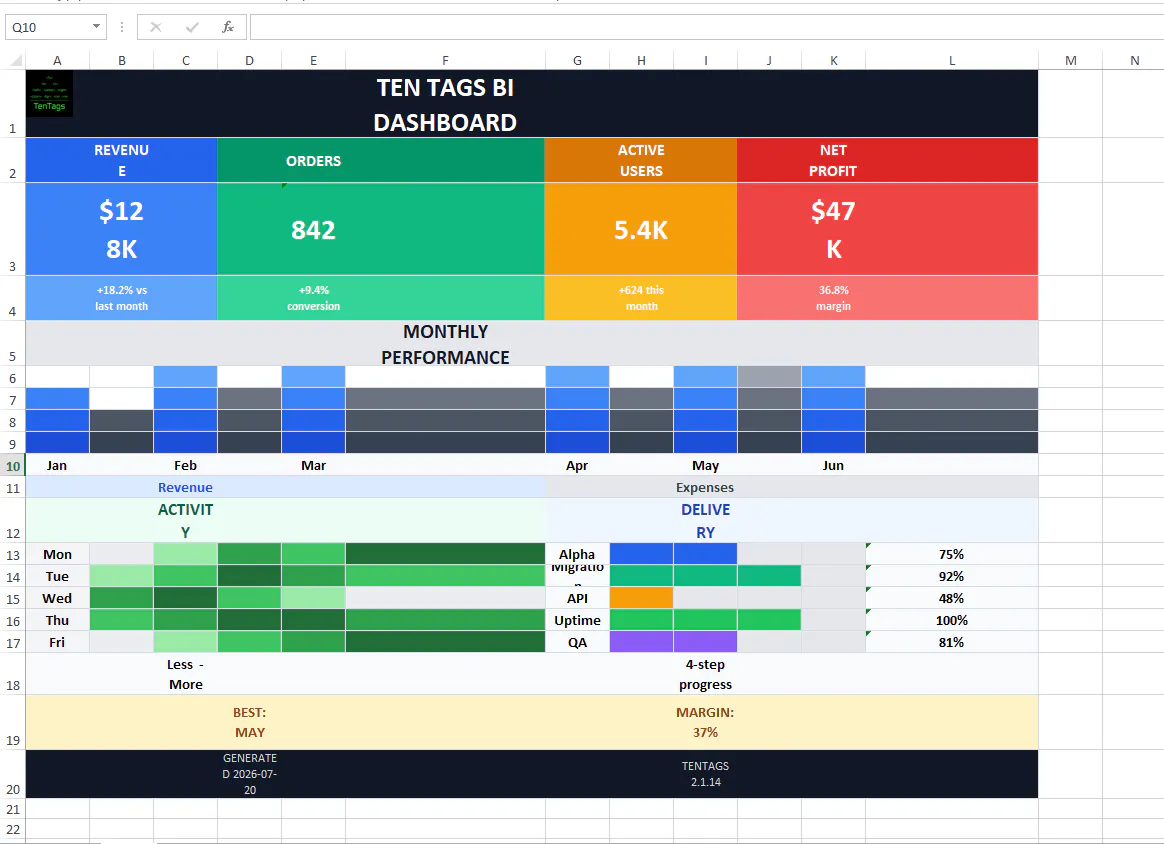Select the Mon row label
The height and width of the screenshot is (844, 1164).
point(57,555)
